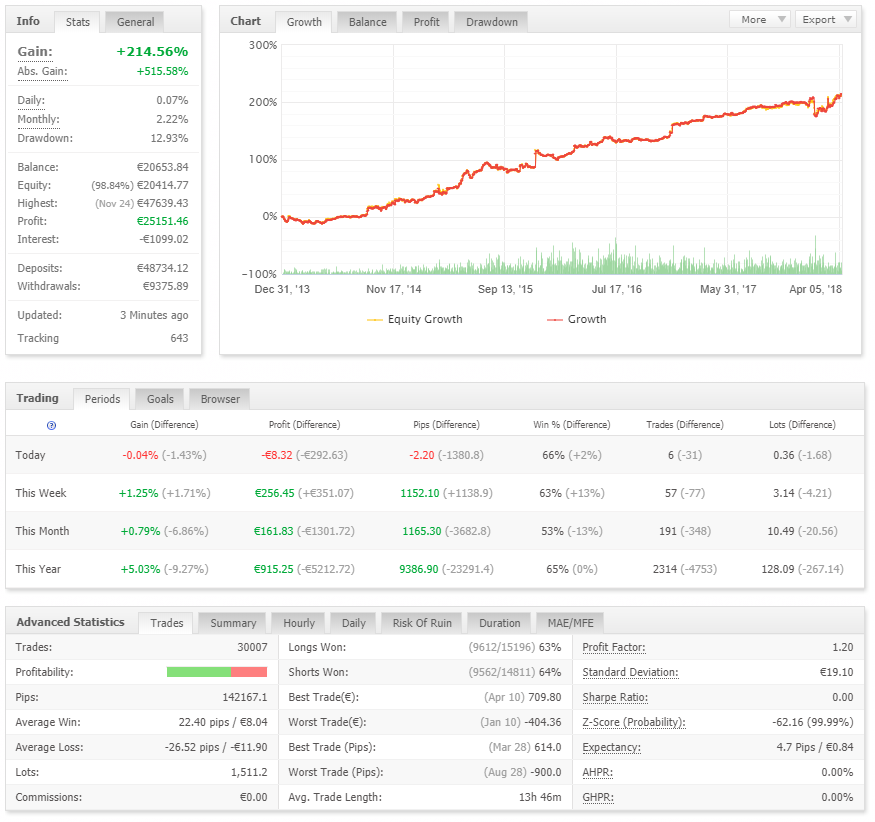
Task: Click the Lots (Difference) column header
Action: point(802,425)
